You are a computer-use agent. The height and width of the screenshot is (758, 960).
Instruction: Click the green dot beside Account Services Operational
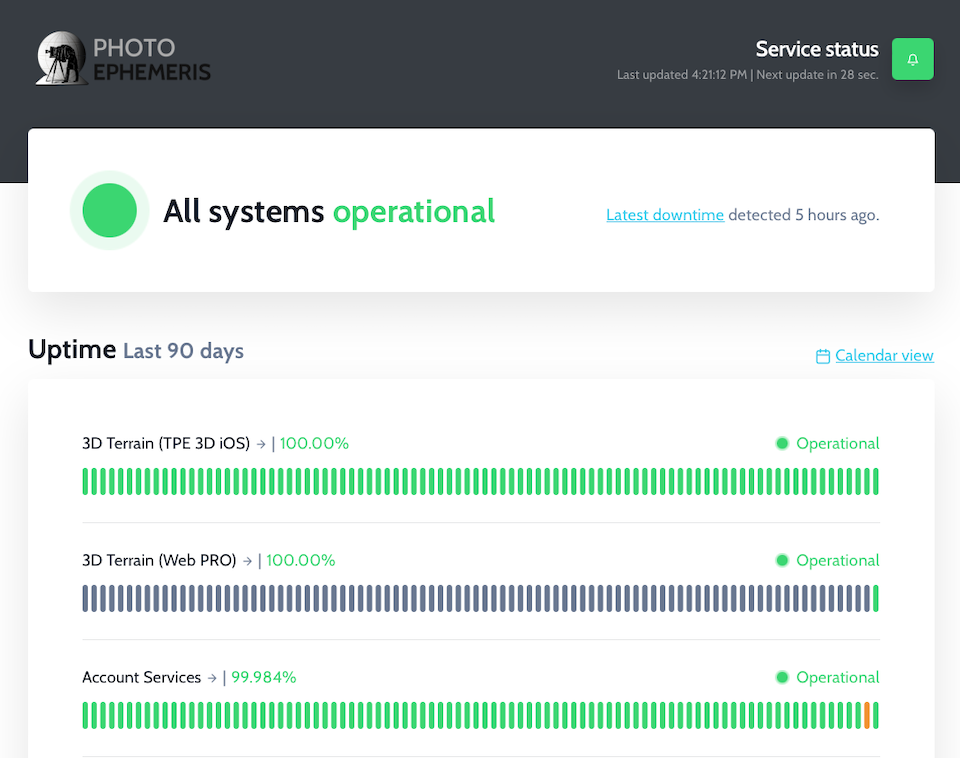[x=782, y=677]
